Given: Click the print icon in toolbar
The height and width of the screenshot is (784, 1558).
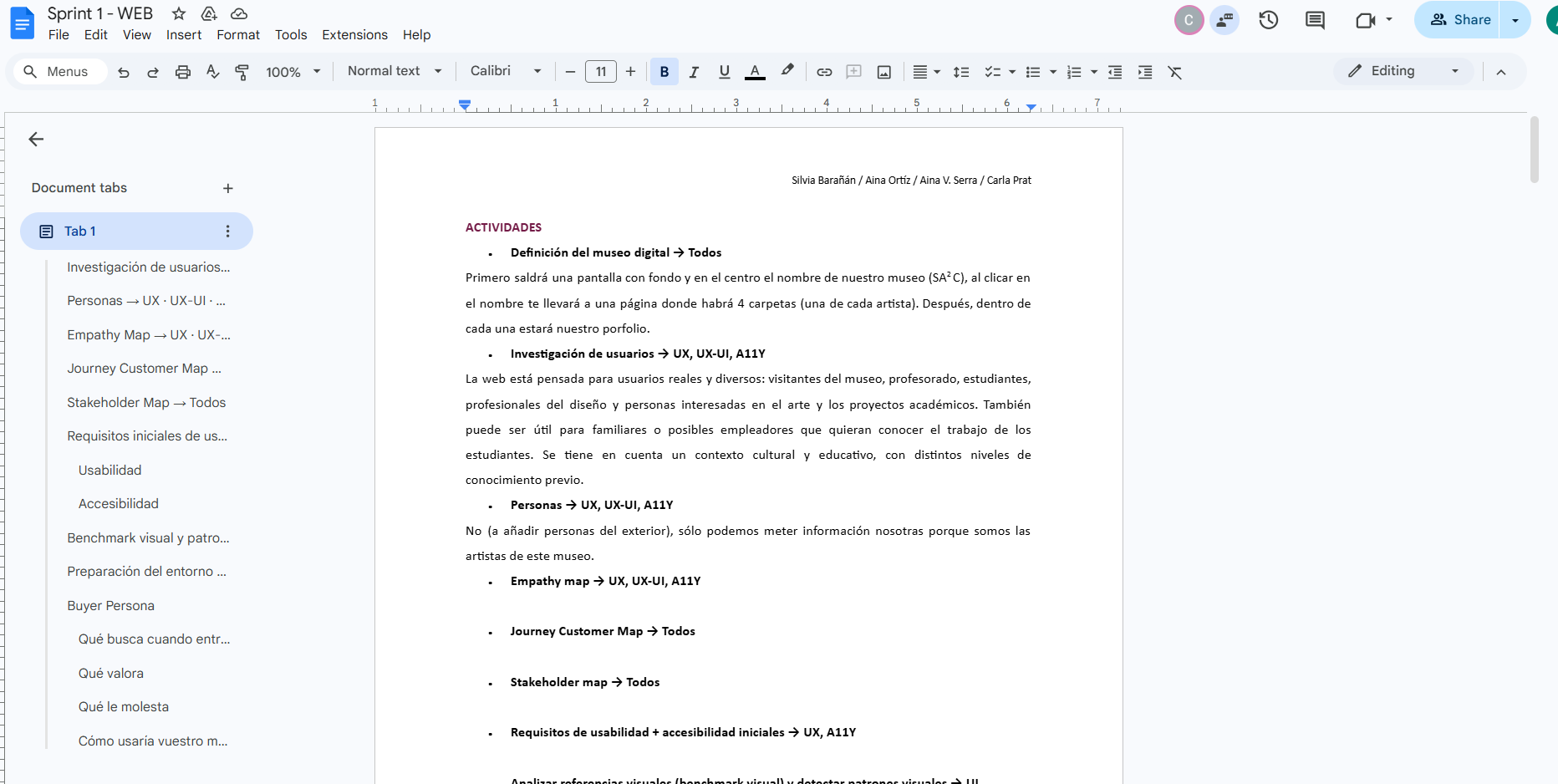Looking at the screenshot, I should coord(182,72).
